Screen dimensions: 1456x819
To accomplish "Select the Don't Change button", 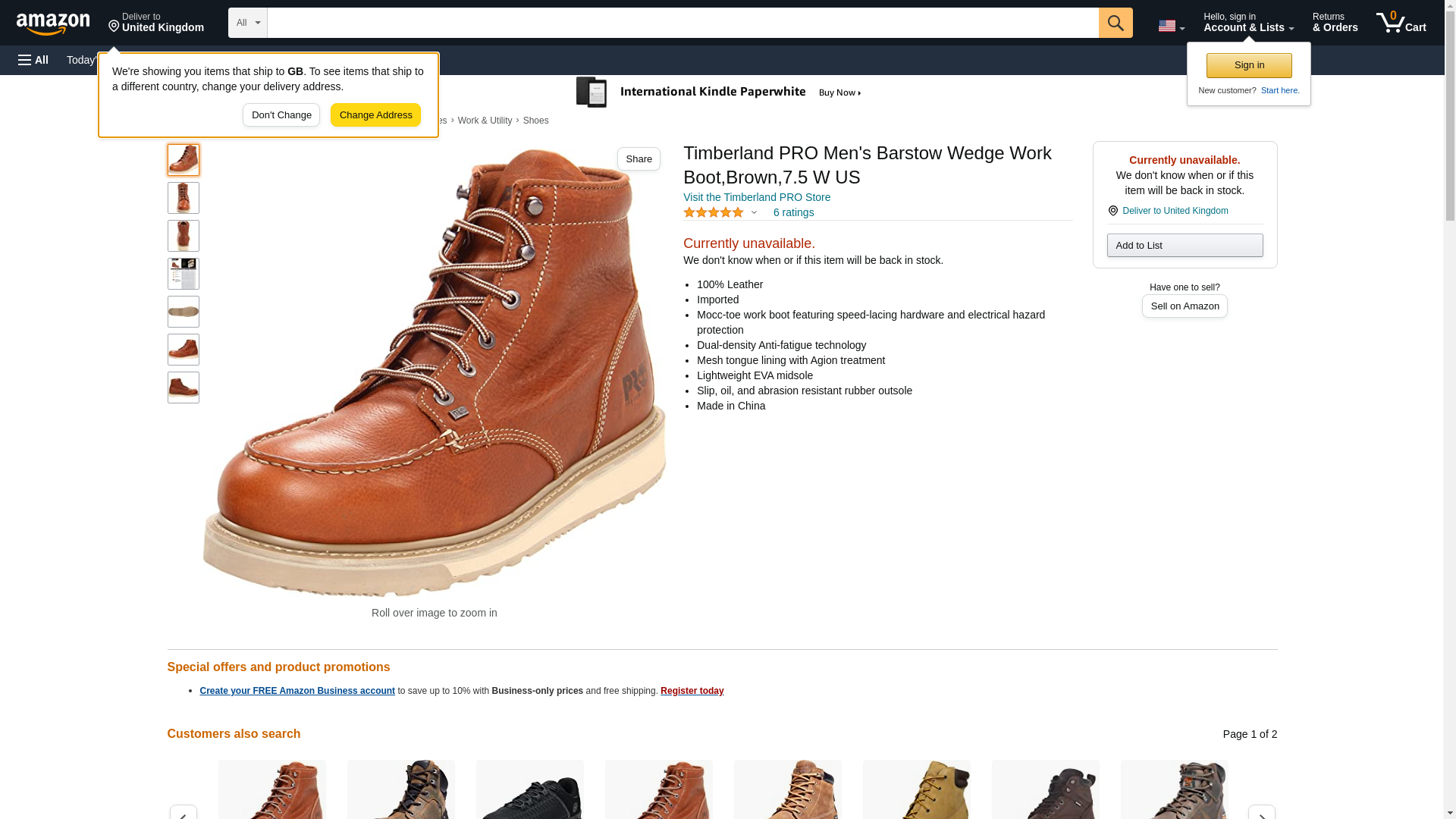I will [281, 115].
